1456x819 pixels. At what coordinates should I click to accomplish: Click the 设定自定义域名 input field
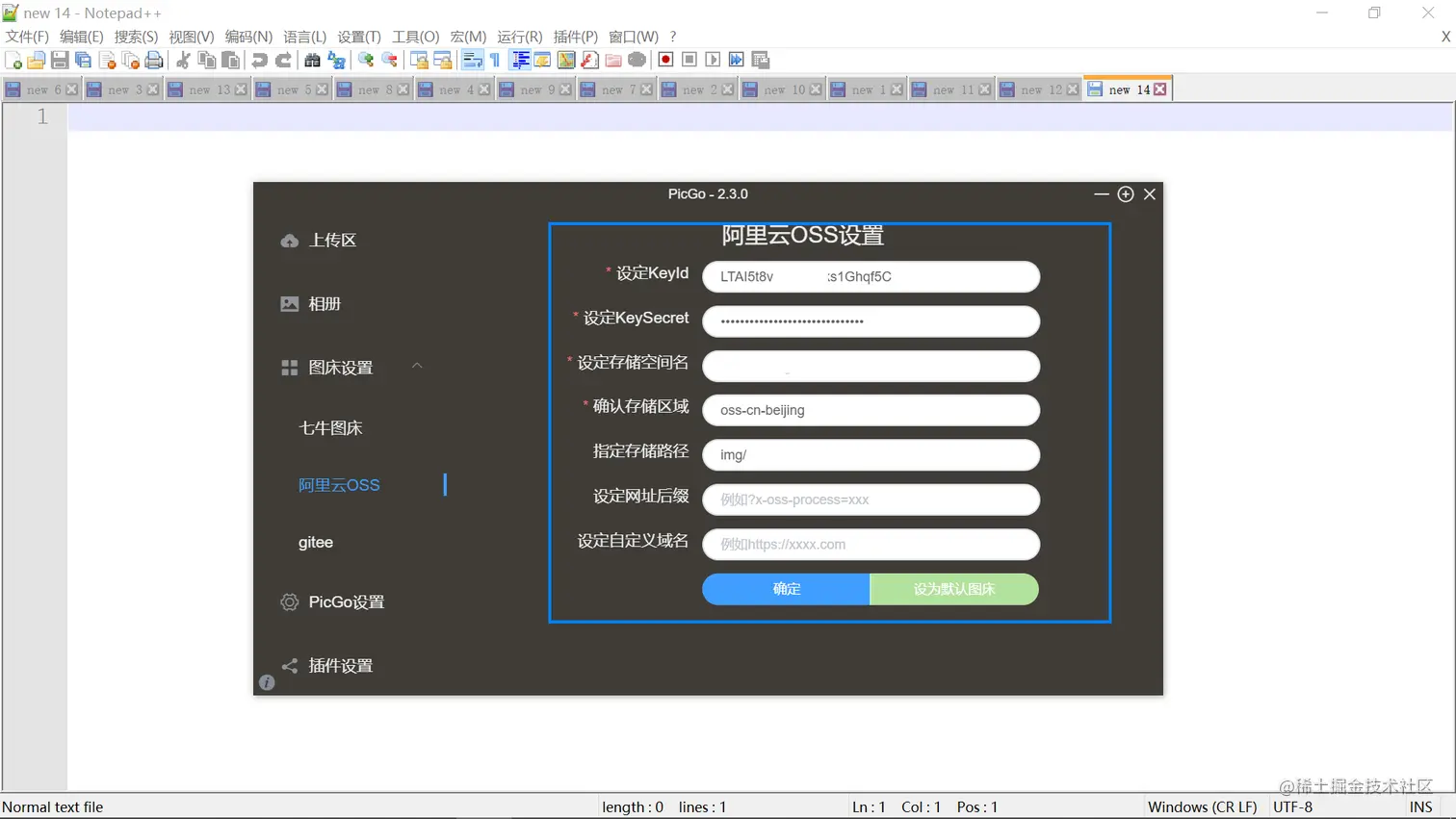click(871, 544)
